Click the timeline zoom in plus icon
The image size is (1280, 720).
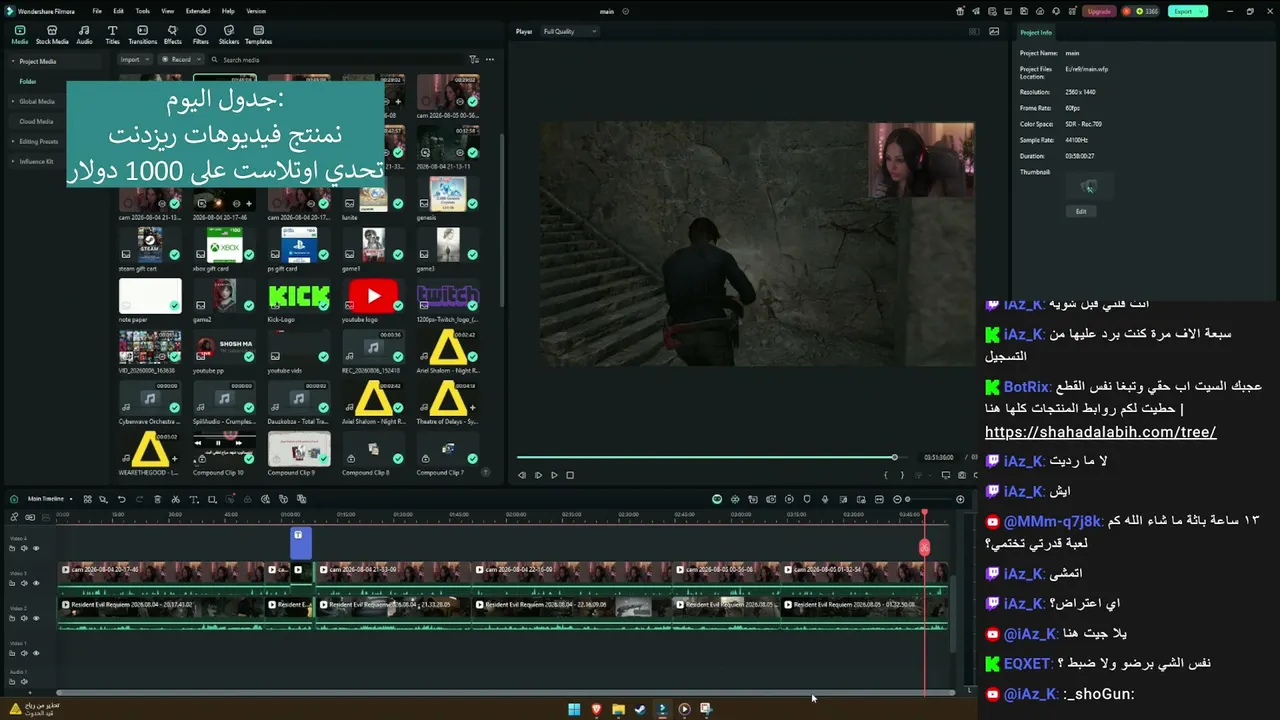(x=961, y=499)
